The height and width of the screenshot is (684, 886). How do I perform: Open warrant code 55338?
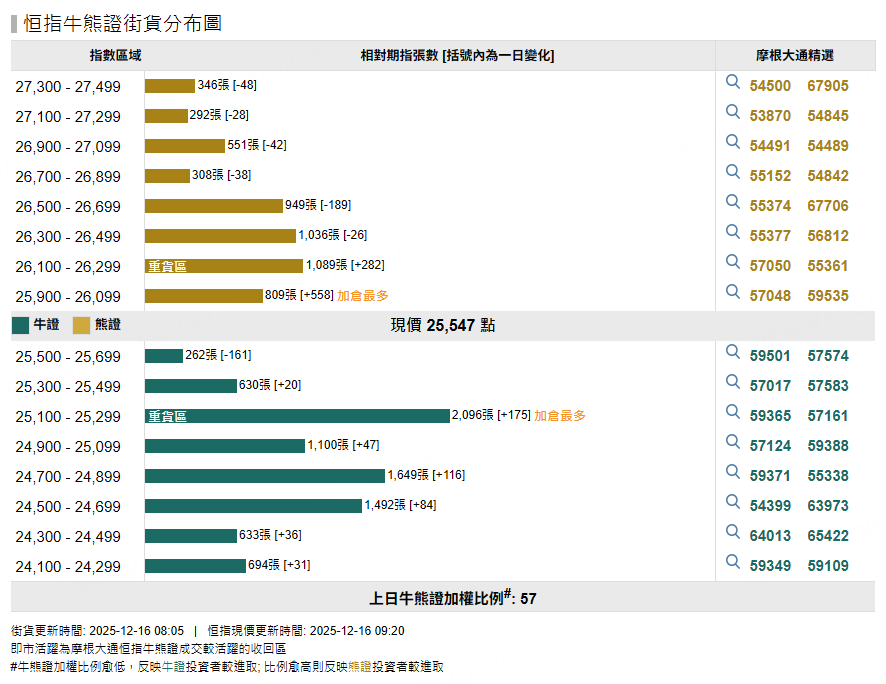click(828, 476)
